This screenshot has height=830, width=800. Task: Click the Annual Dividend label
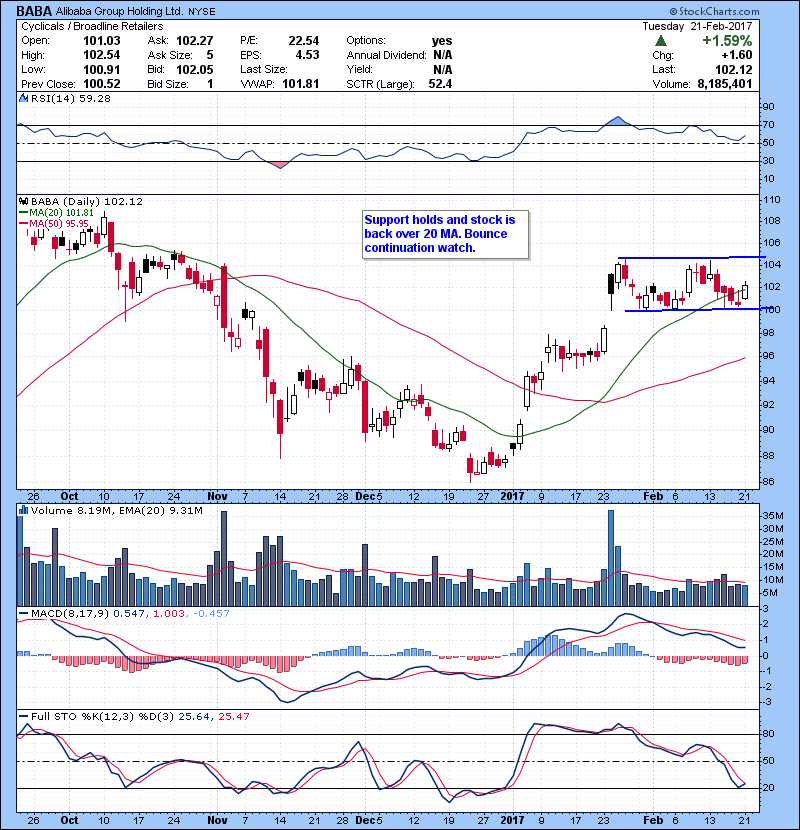[x=386, y=55]
